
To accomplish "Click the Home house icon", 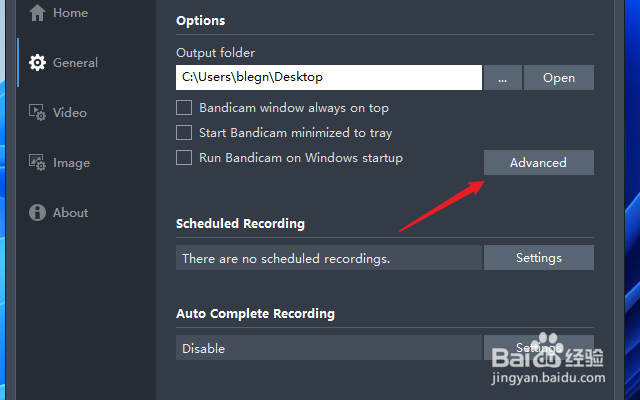I will pyautogui.click(x=38, y=13).
